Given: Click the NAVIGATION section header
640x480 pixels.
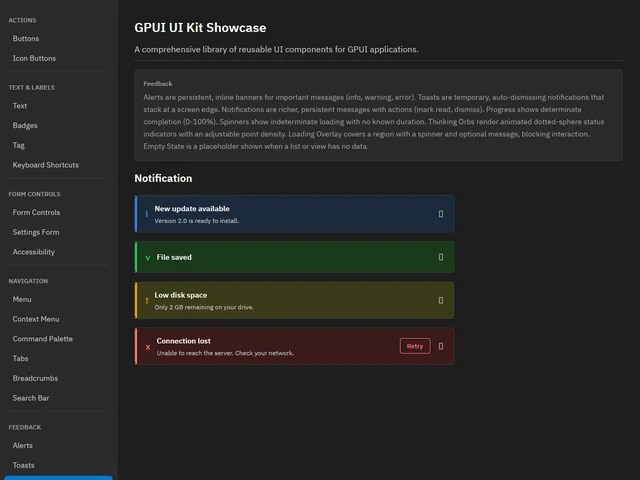Looking at the screenshot, I should pos(28,281).
